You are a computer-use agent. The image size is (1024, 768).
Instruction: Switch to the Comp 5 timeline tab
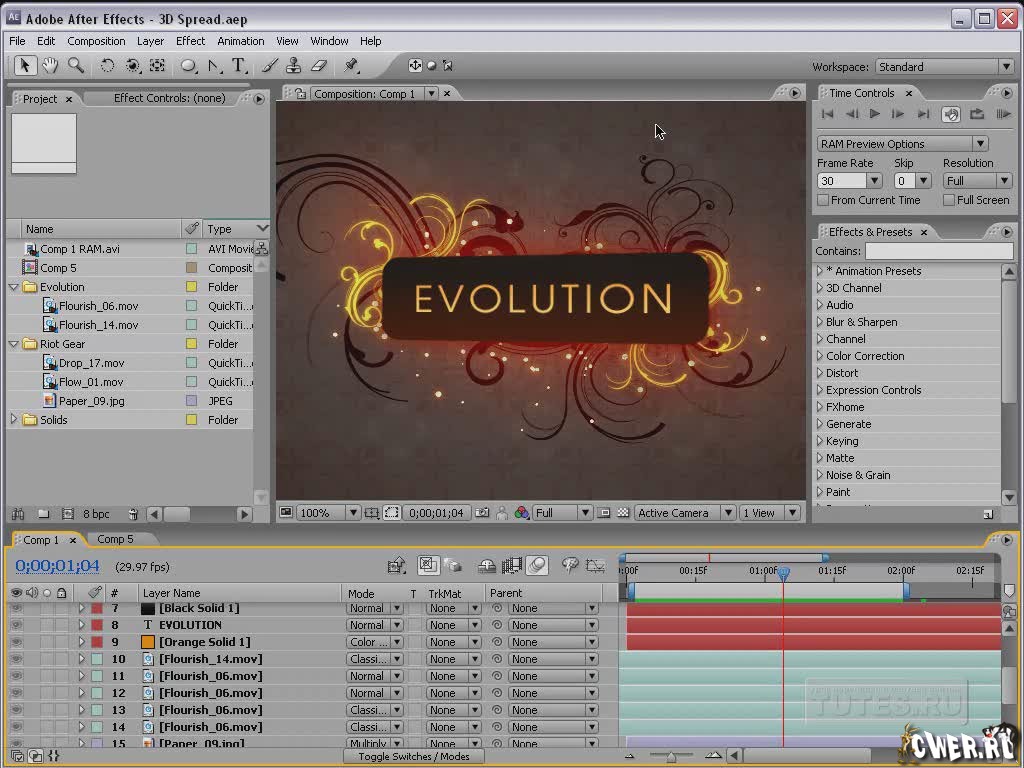(x=114, y=539)
